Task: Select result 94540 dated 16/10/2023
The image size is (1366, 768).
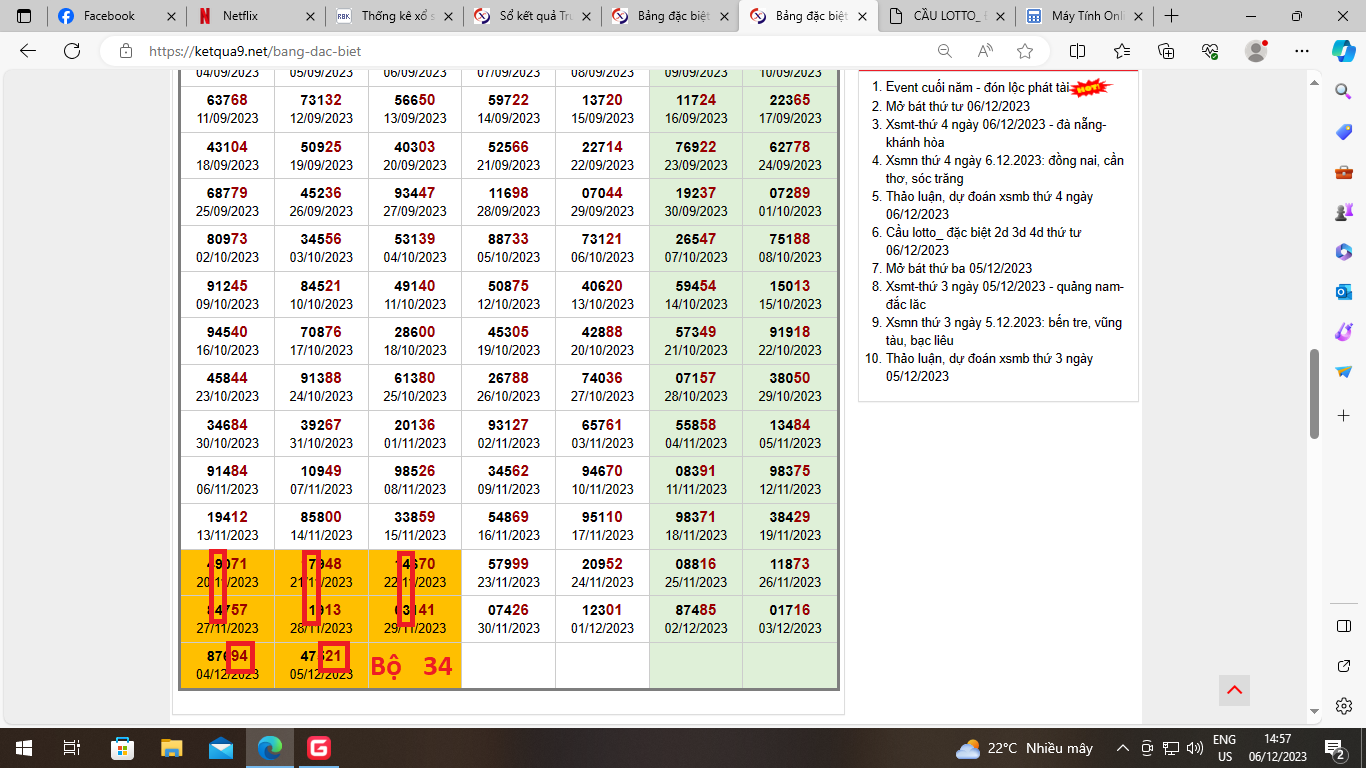Action: click(x=228, y=341)
